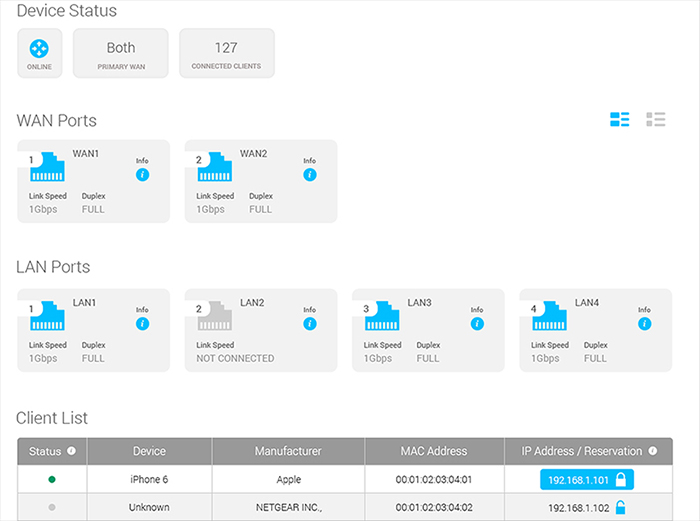Click the LAN1 ethernet port icon

click(47, 316)
